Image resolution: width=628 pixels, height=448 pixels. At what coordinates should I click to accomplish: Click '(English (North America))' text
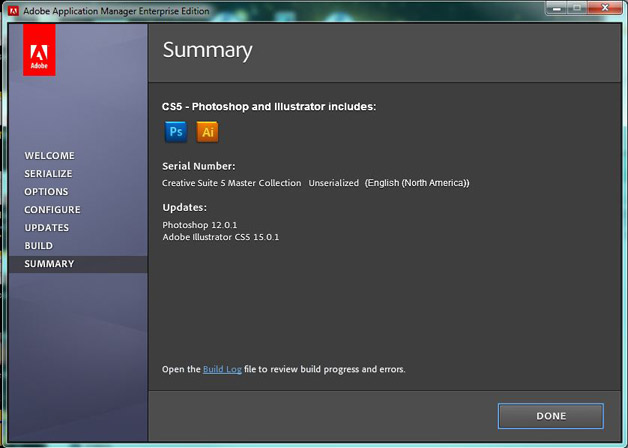pyautogui.click(x=417, y=183)
